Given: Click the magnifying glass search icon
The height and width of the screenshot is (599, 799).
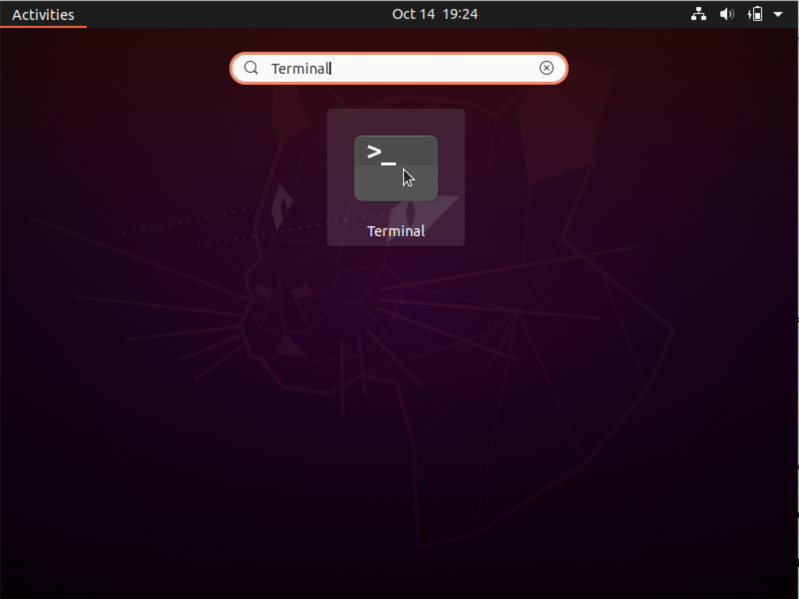Looking at the screenshot, I should (252, 68).
